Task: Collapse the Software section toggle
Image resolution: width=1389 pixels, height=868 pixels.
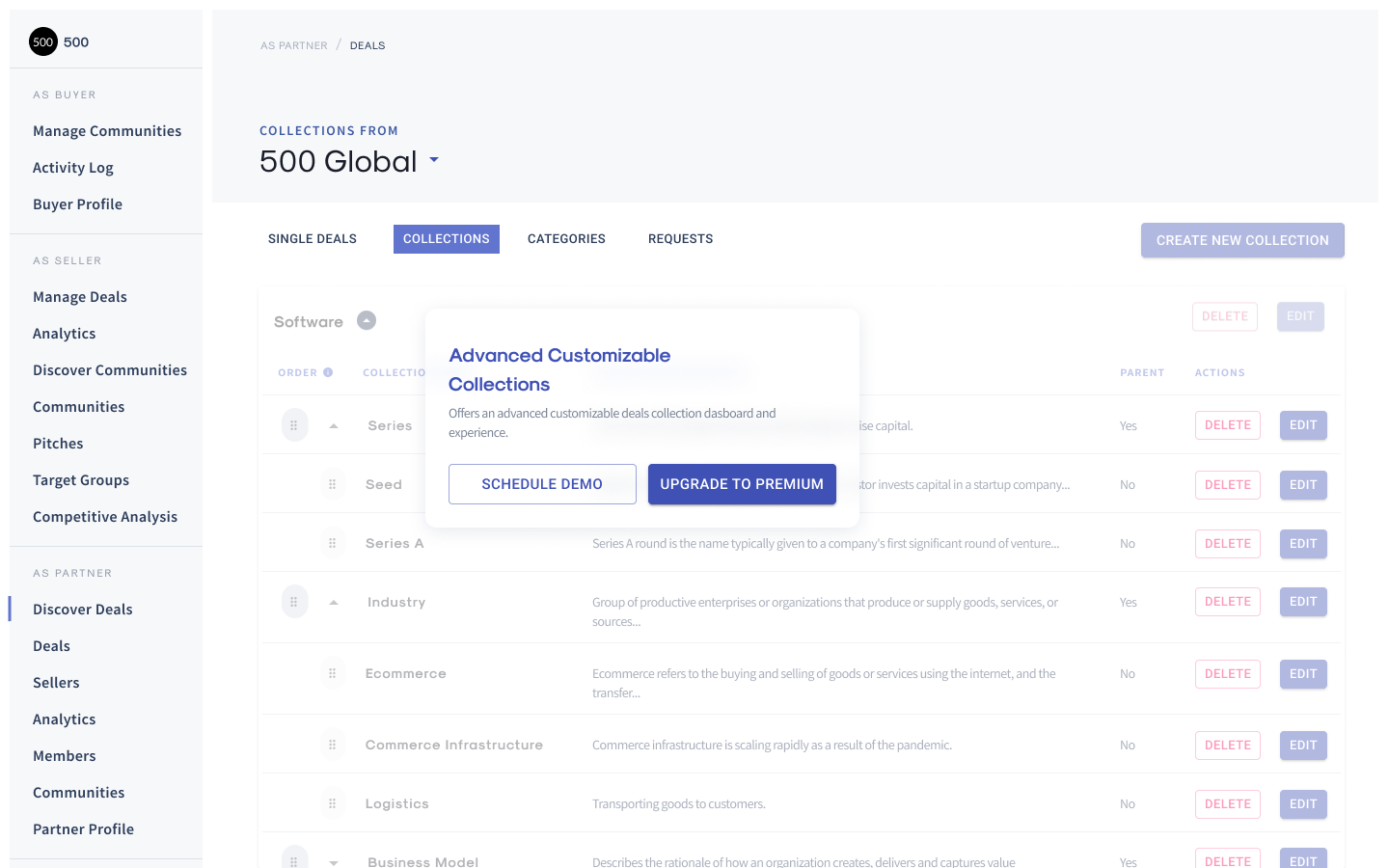Action: (x=367, y=320)
